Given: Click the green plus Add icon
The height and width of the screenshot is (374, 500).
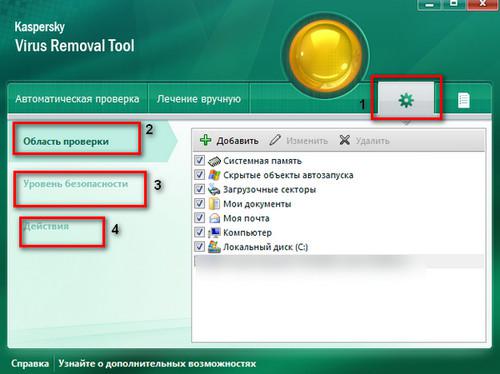Looking at the screenshot, I should click(206, 140).
